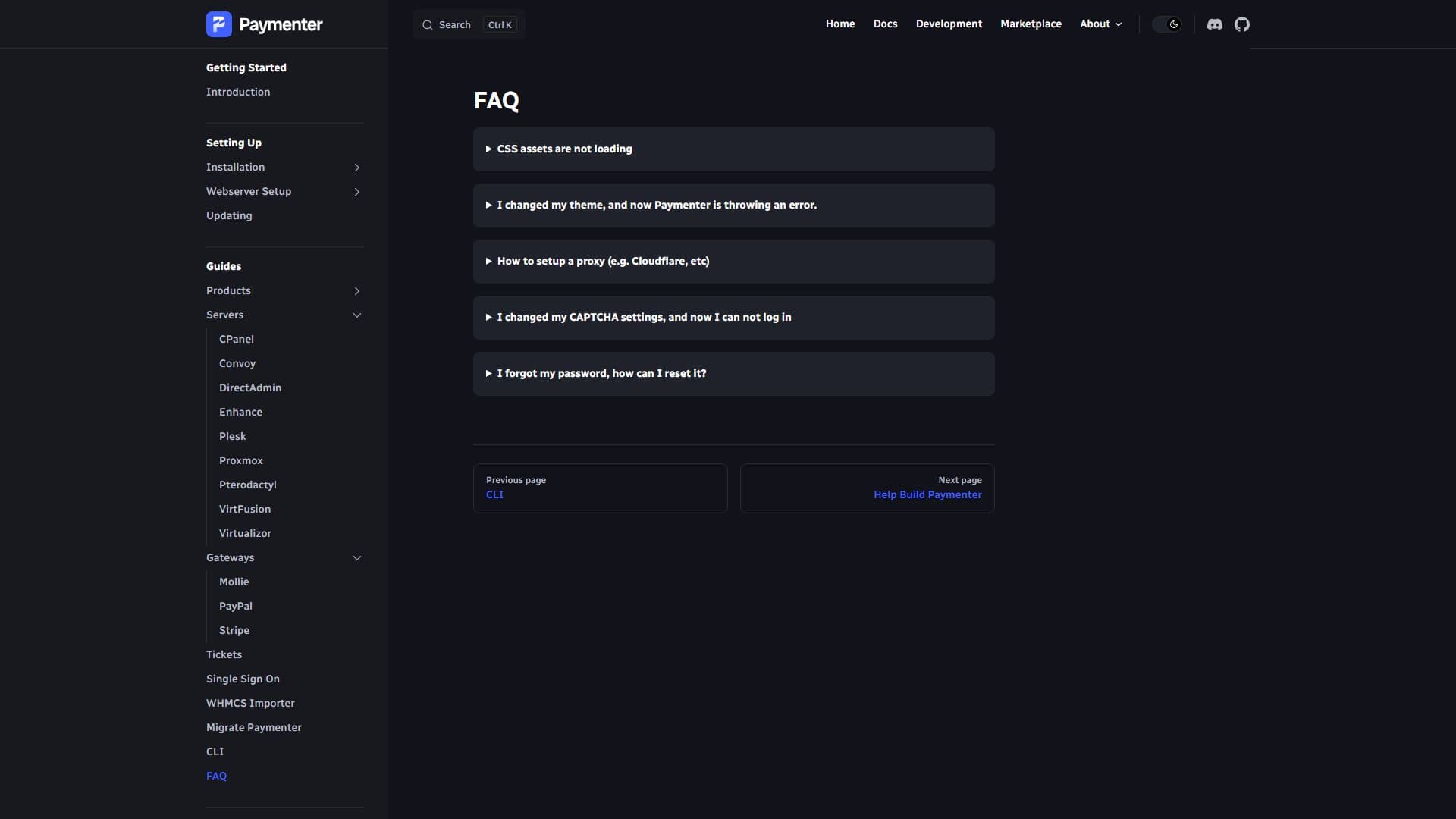Click the search magnifier icon

coord(428,25)
